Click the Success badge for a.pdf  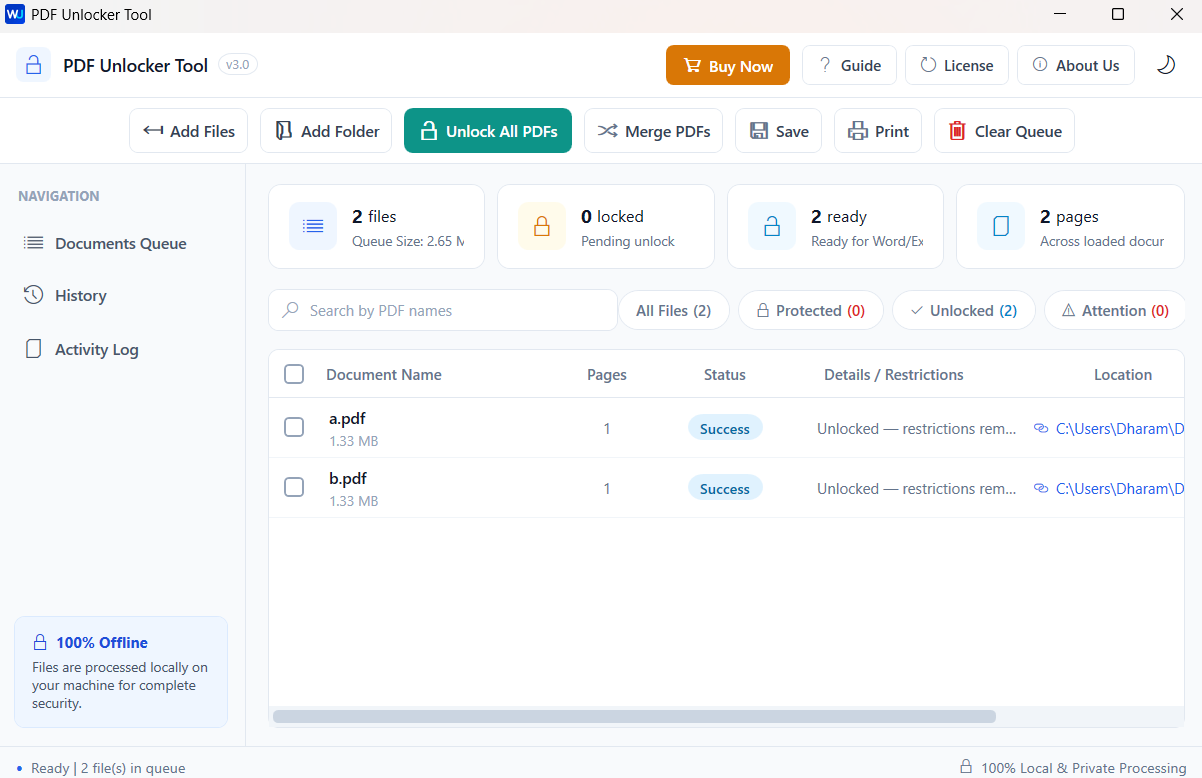725,428
